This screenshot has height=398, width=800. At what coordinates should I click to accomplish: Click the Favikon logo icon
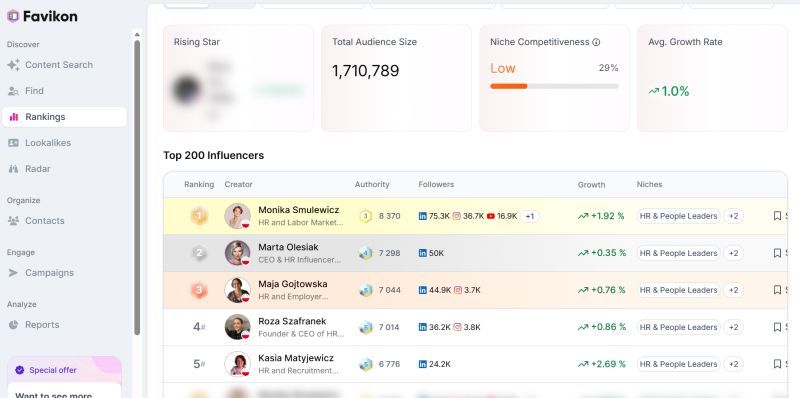coord(13,16)
